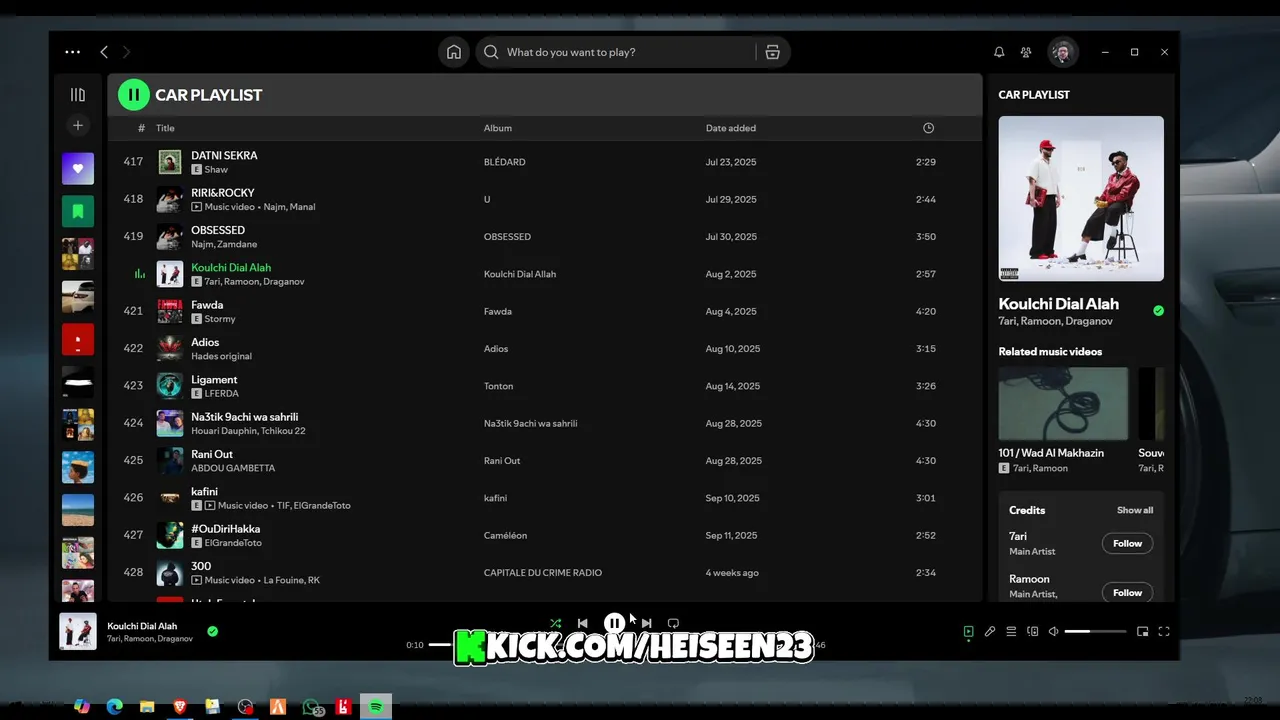Toggle shuffle in the player controls
Screen dimensions: 1280x720
click(555, 623)
